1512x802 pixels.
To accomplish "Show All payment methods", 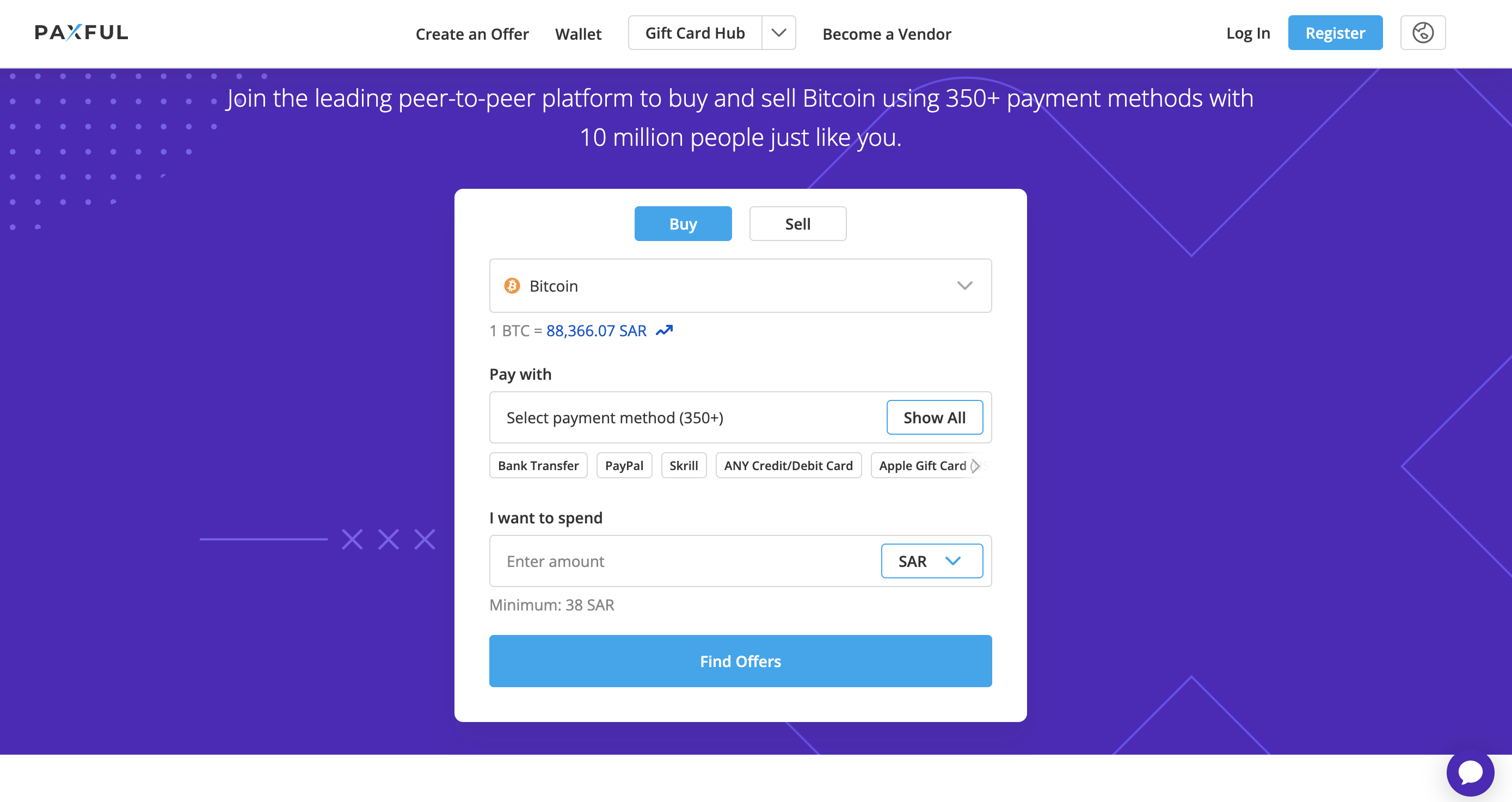I will click(x=935, y=417).
